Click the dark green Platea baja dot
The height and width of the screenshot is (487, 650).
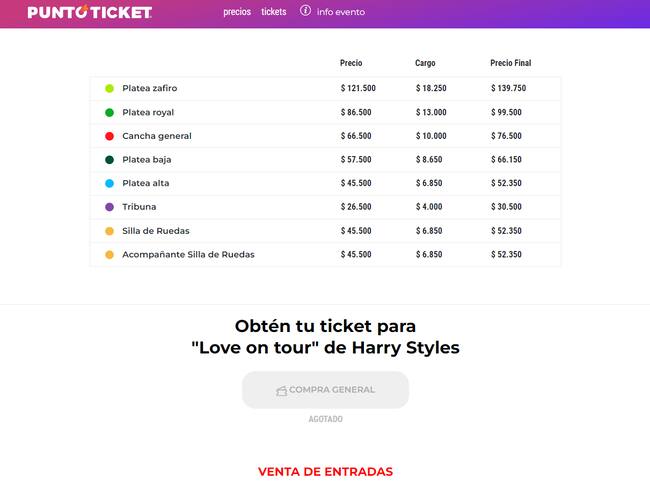109,159
